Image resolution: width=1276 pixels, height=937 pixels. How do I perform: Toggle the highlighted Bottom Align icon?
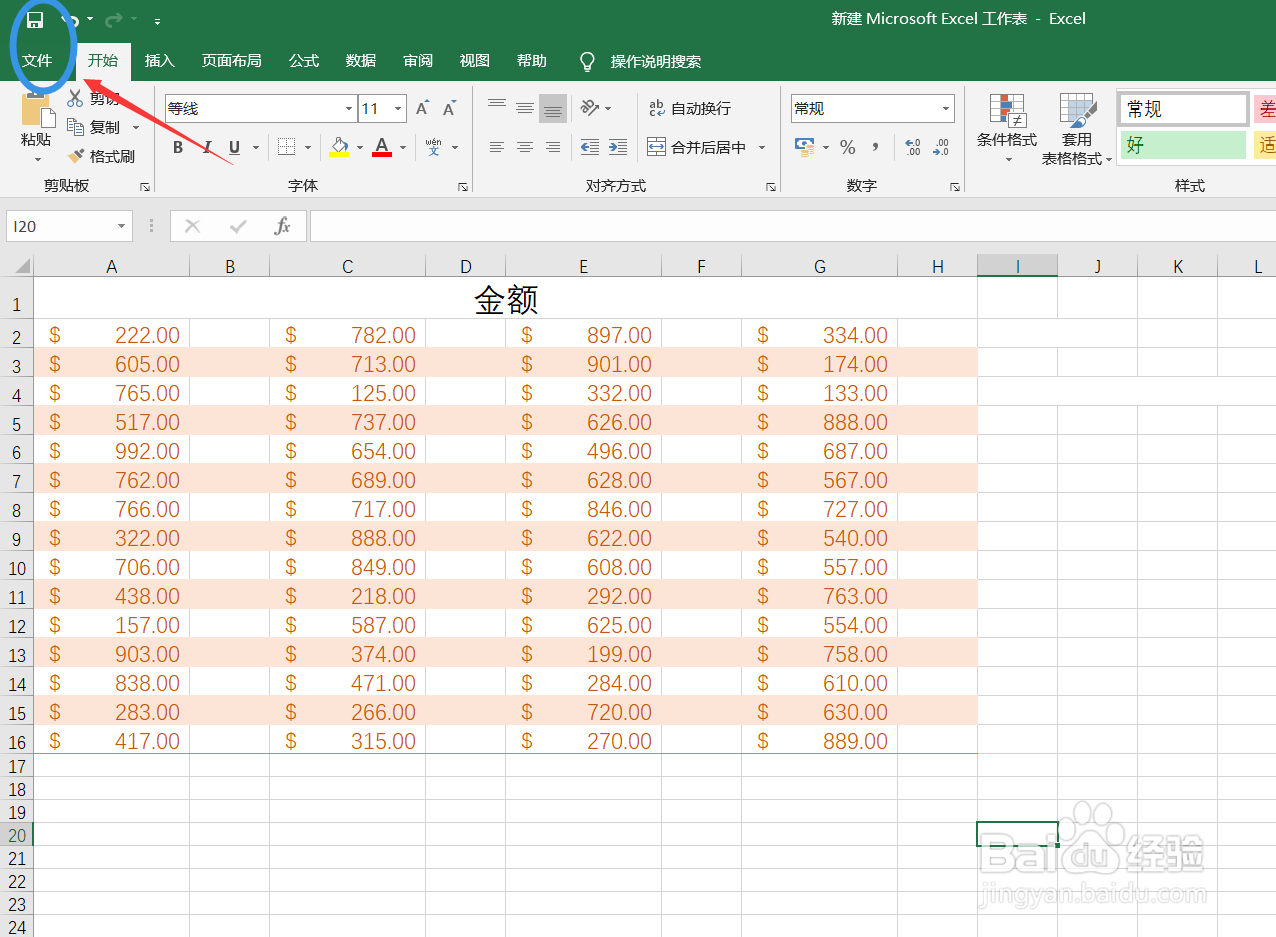click(x=553, y=108)
